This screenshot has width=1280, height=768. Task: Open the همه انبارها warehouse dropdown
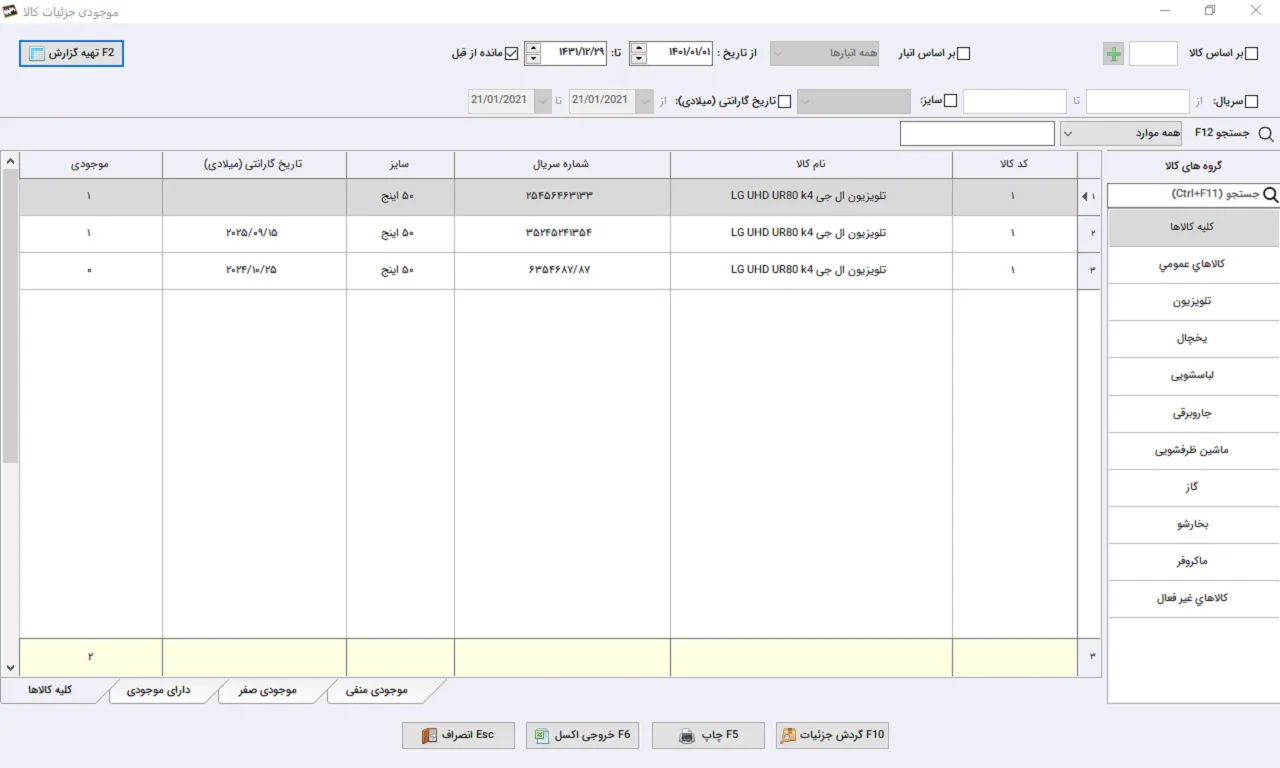click(824, 54)
